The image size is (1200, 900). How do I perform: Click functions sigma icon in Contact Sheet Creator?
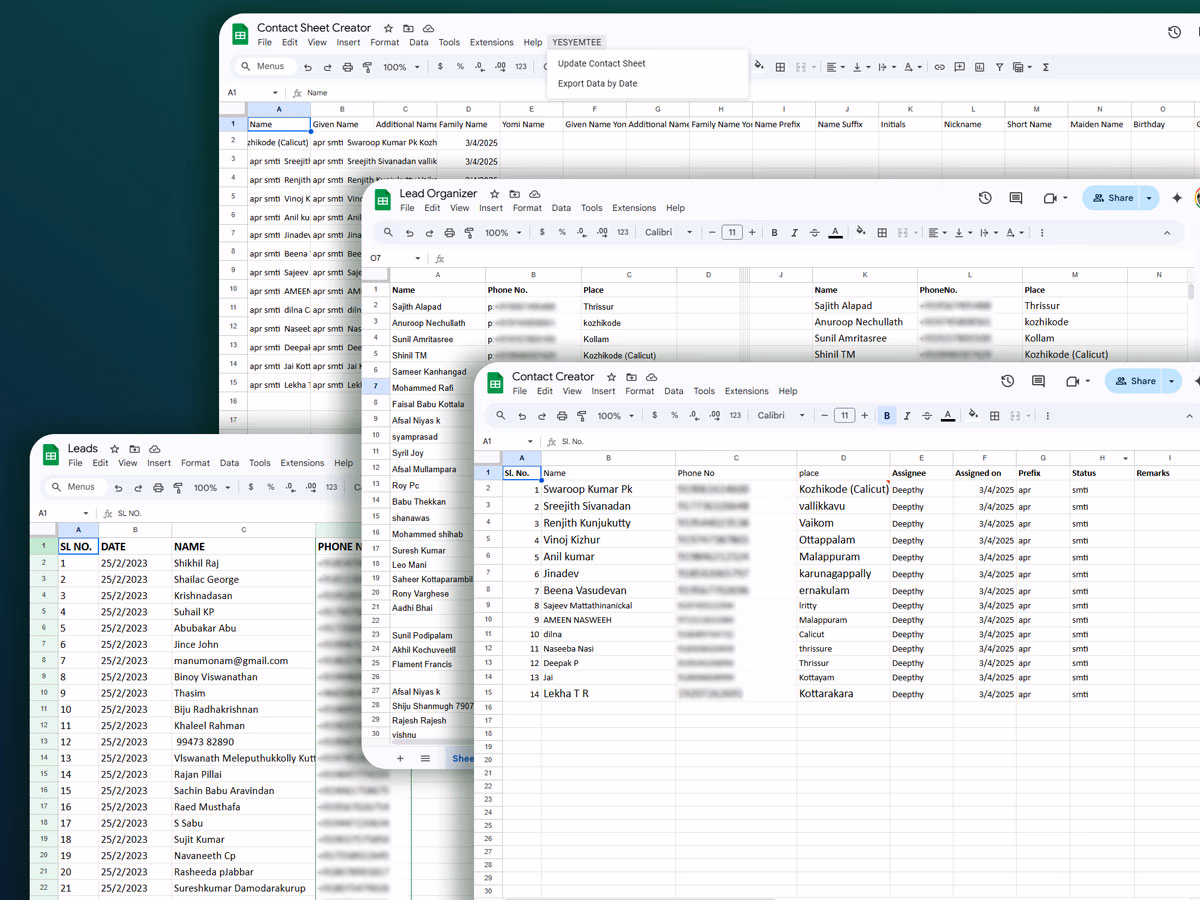tap(1046, 67)
